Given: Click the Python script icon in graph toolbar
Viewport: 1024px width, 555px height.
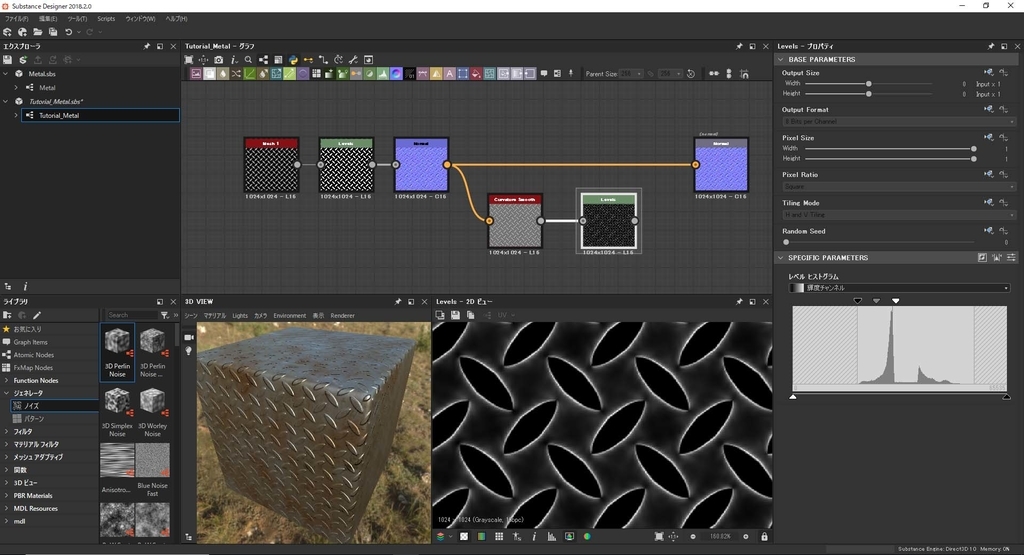Looking at the screenshot, I should click(294, 60).
